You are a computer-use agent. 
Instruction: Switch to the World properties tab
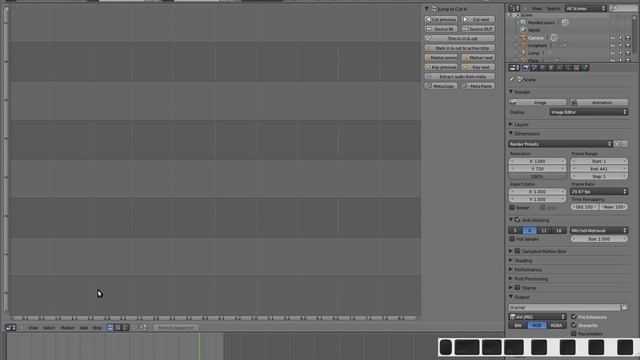(x=542, y=68)
